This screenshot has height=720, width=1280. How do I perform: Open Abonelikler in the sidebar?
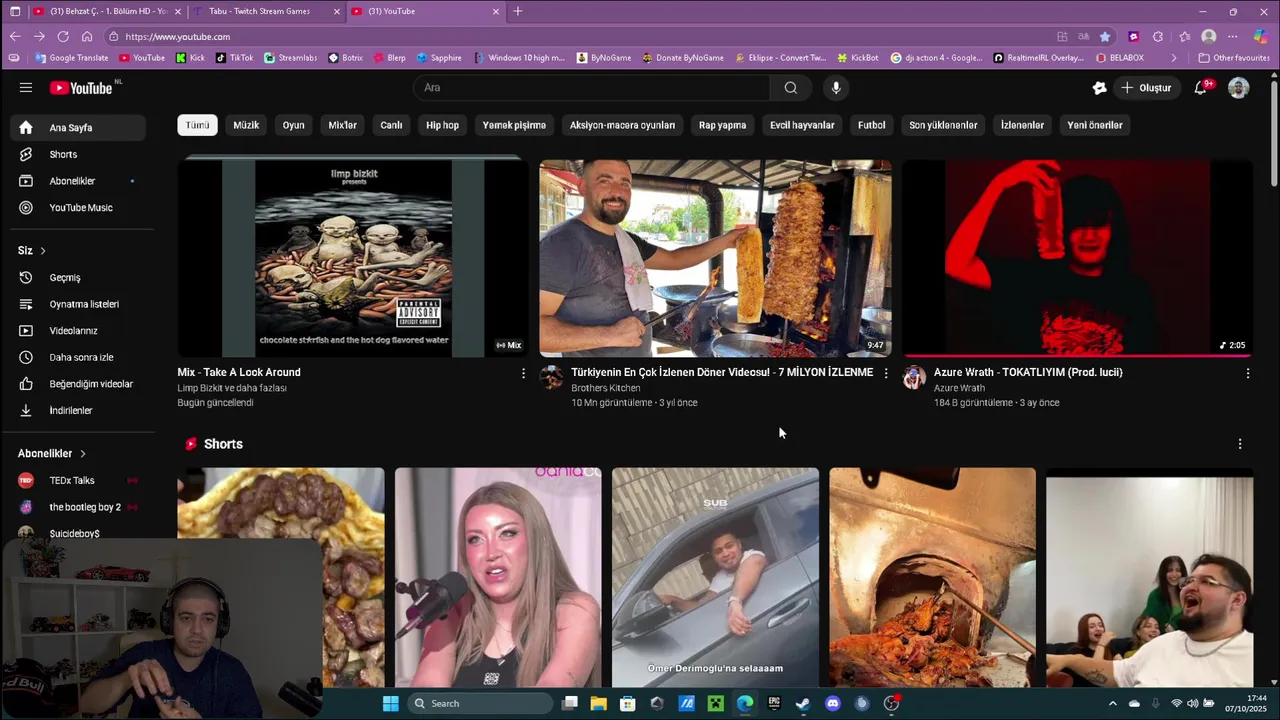click(x=78, y=181)
